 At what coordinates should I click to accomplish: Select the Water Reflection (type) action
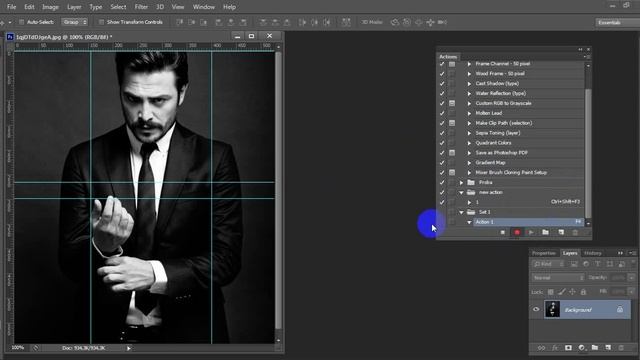pos(500,93)
